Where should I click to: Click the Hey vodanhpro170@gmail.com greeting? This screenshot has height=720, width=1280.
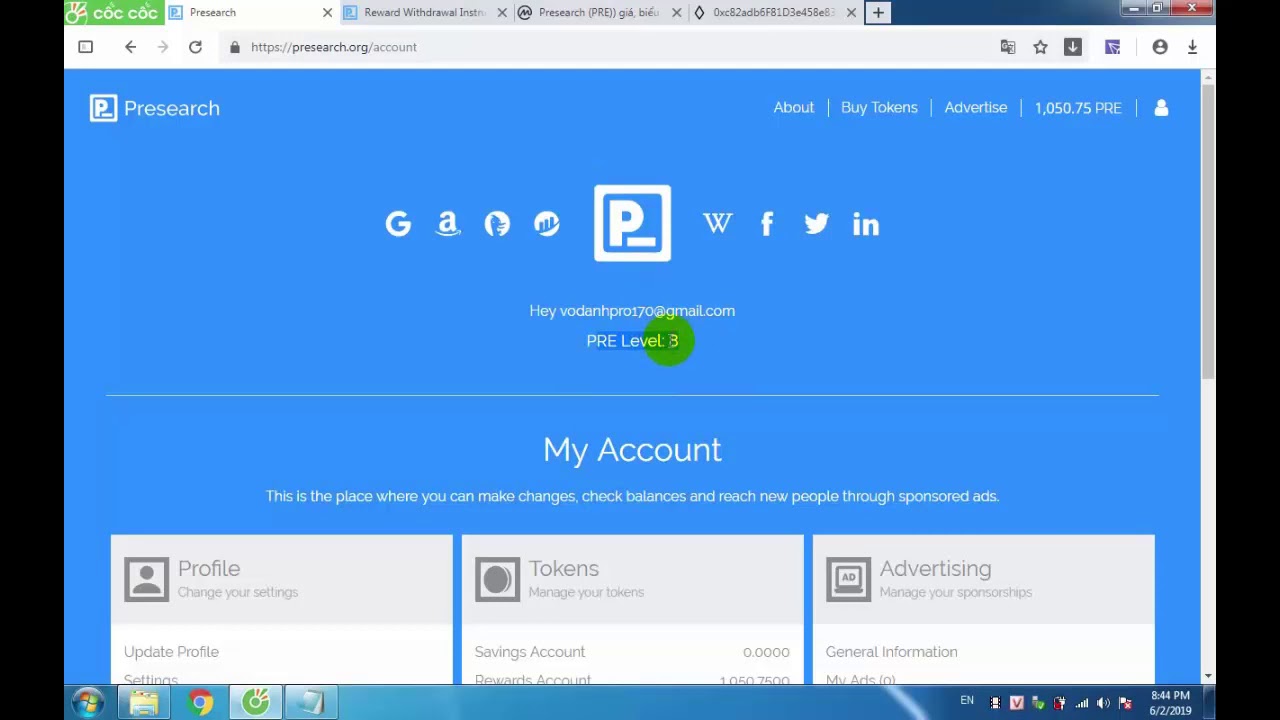(x=632, y=311)
